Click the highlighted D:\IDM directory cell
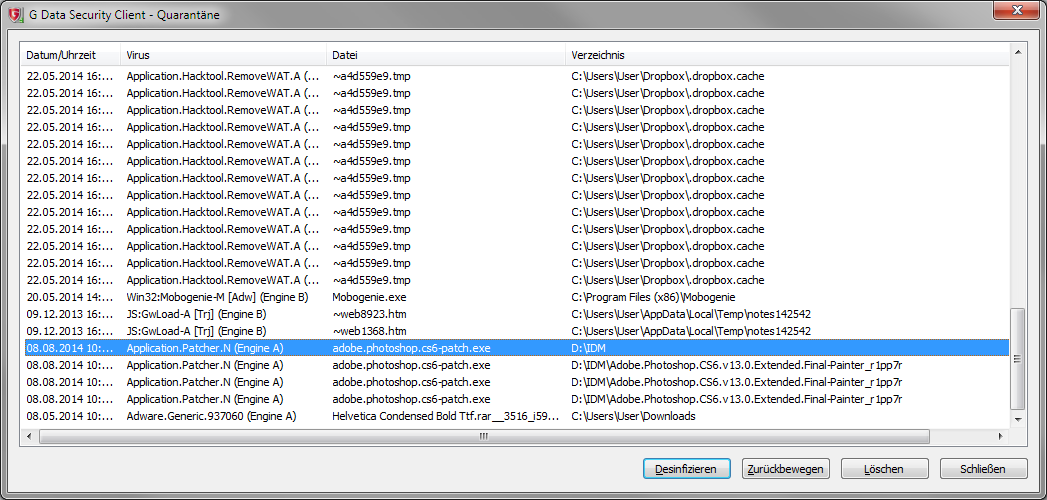This screenshot has height=500, width=1047. coord(588,348)
